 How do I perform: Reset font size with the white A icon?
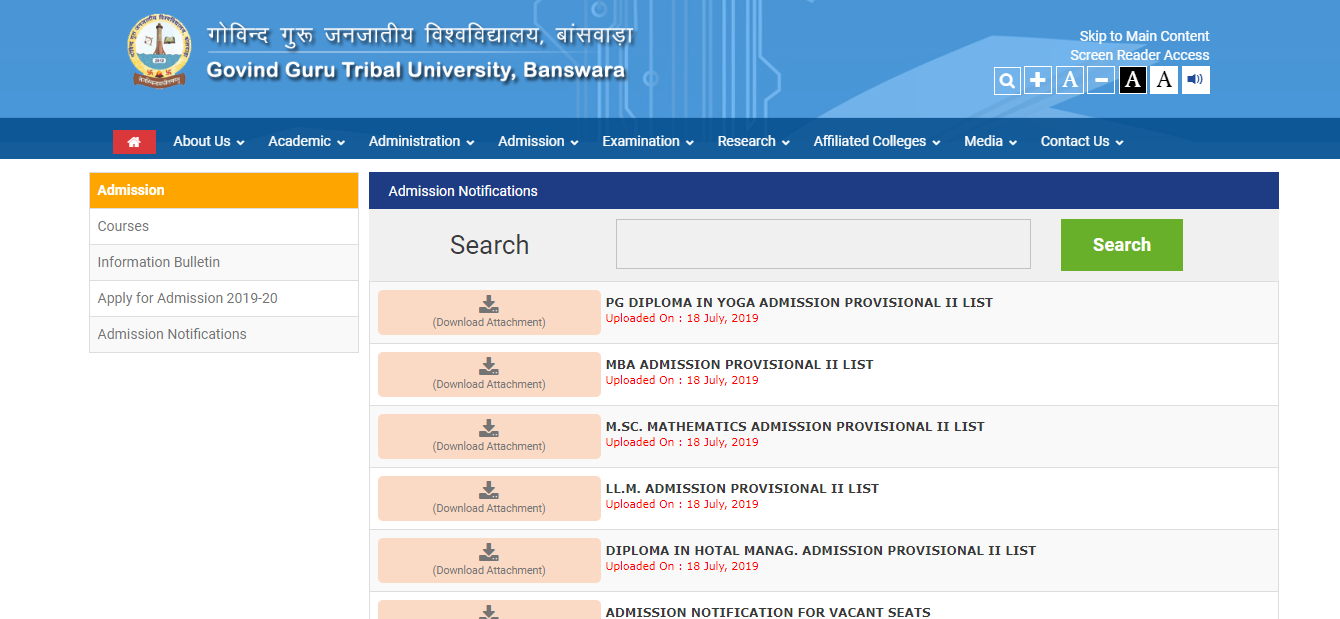tap(1163, 80)
